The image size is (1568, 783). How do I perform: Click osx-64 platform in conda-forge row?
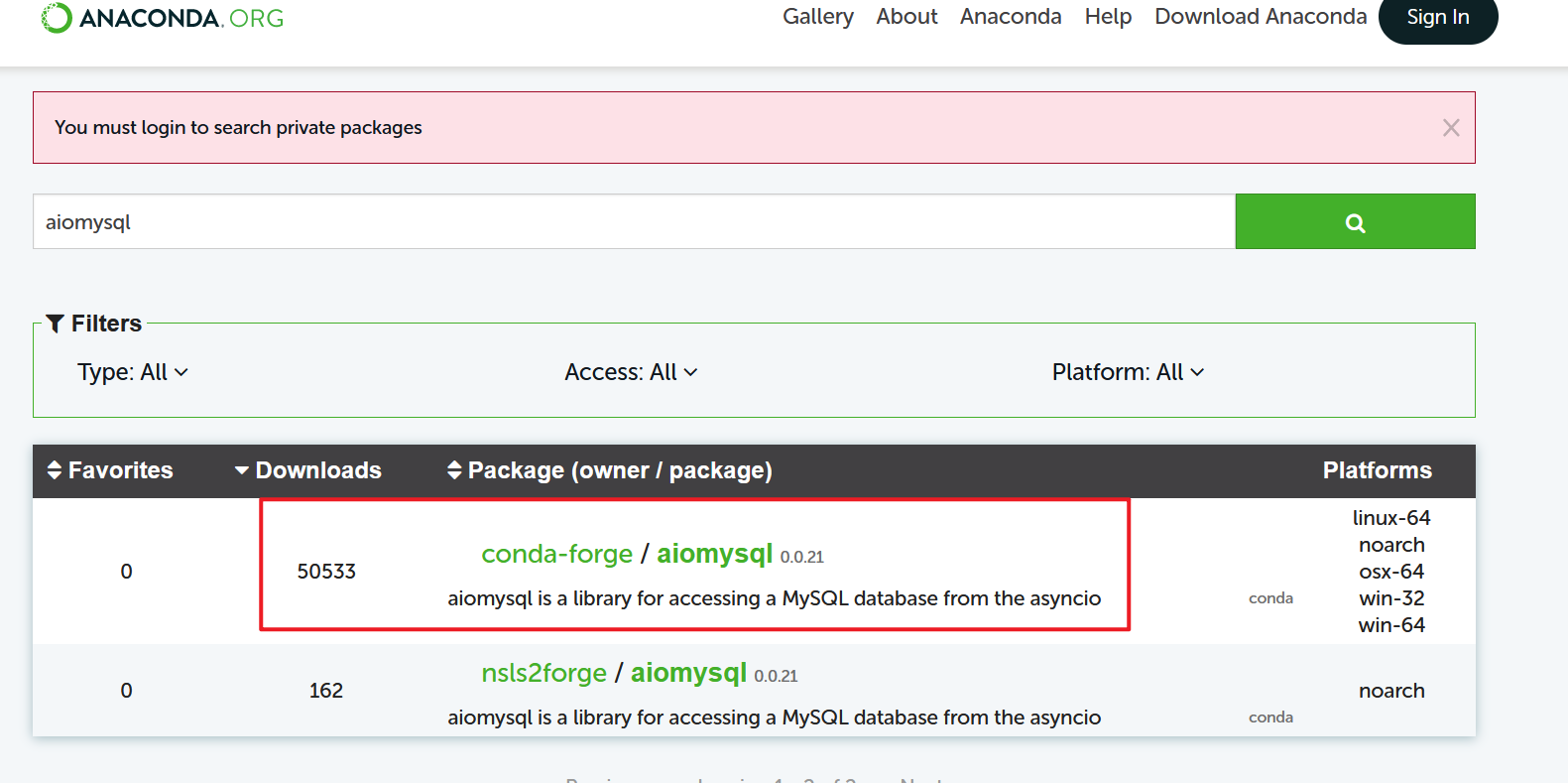[x=1391, y=572]
